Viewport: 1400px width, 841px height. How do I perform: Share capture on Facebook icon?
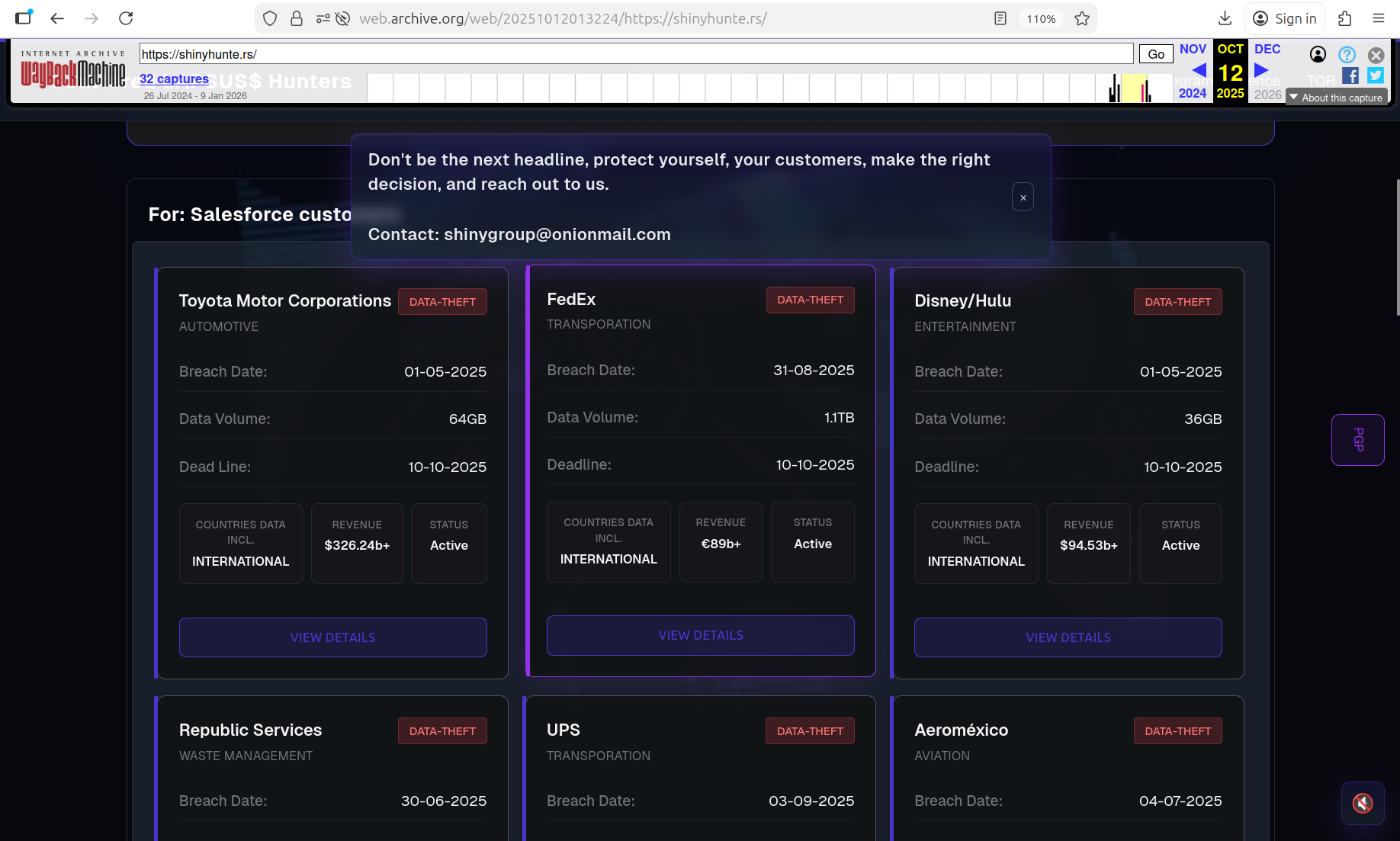(1350, 75)
